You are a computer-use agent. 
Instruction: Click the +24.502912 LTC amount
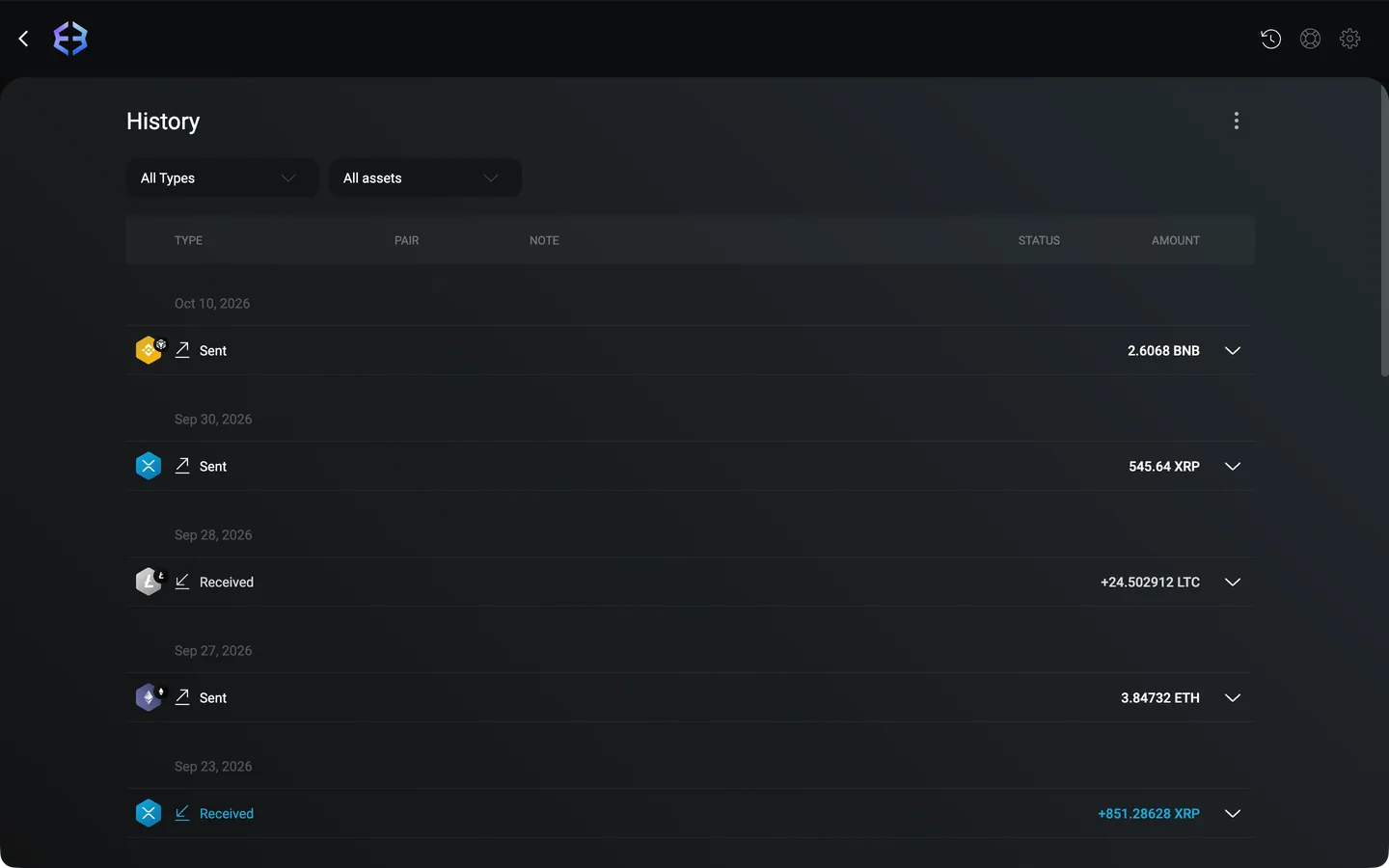(1150, 582)
